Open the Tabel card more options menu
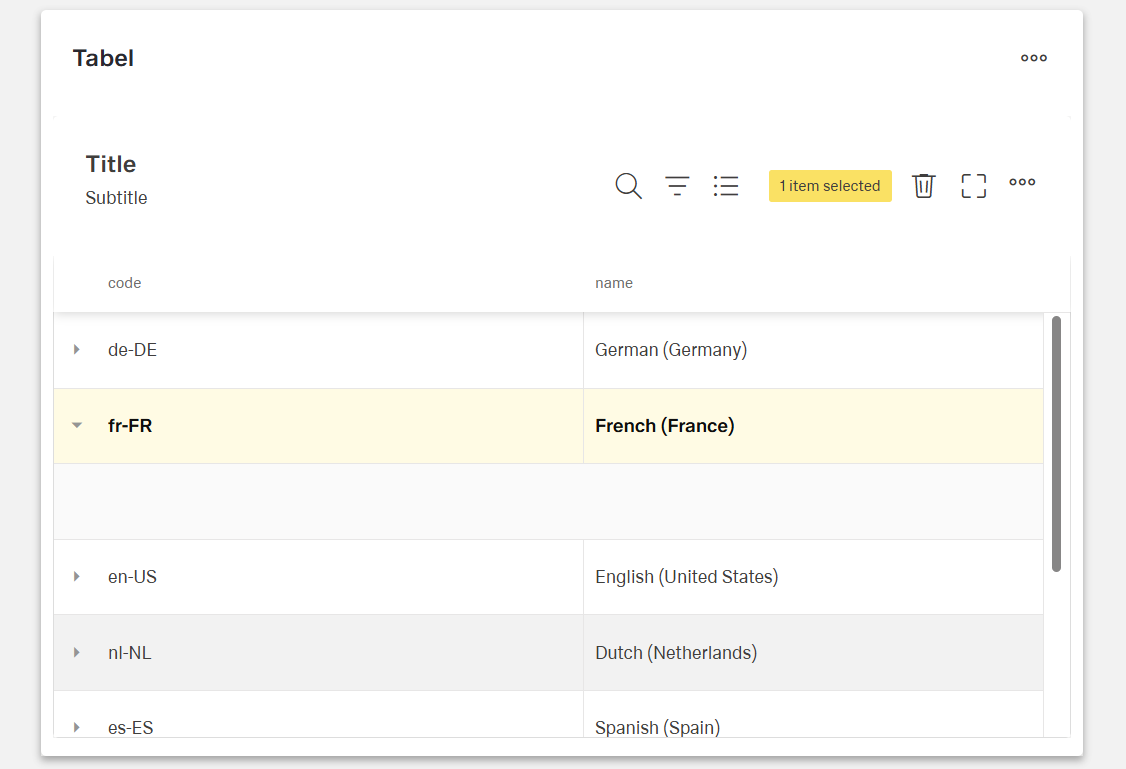This screenshot has height=769, width=1126. click(x=1034, y=58)
